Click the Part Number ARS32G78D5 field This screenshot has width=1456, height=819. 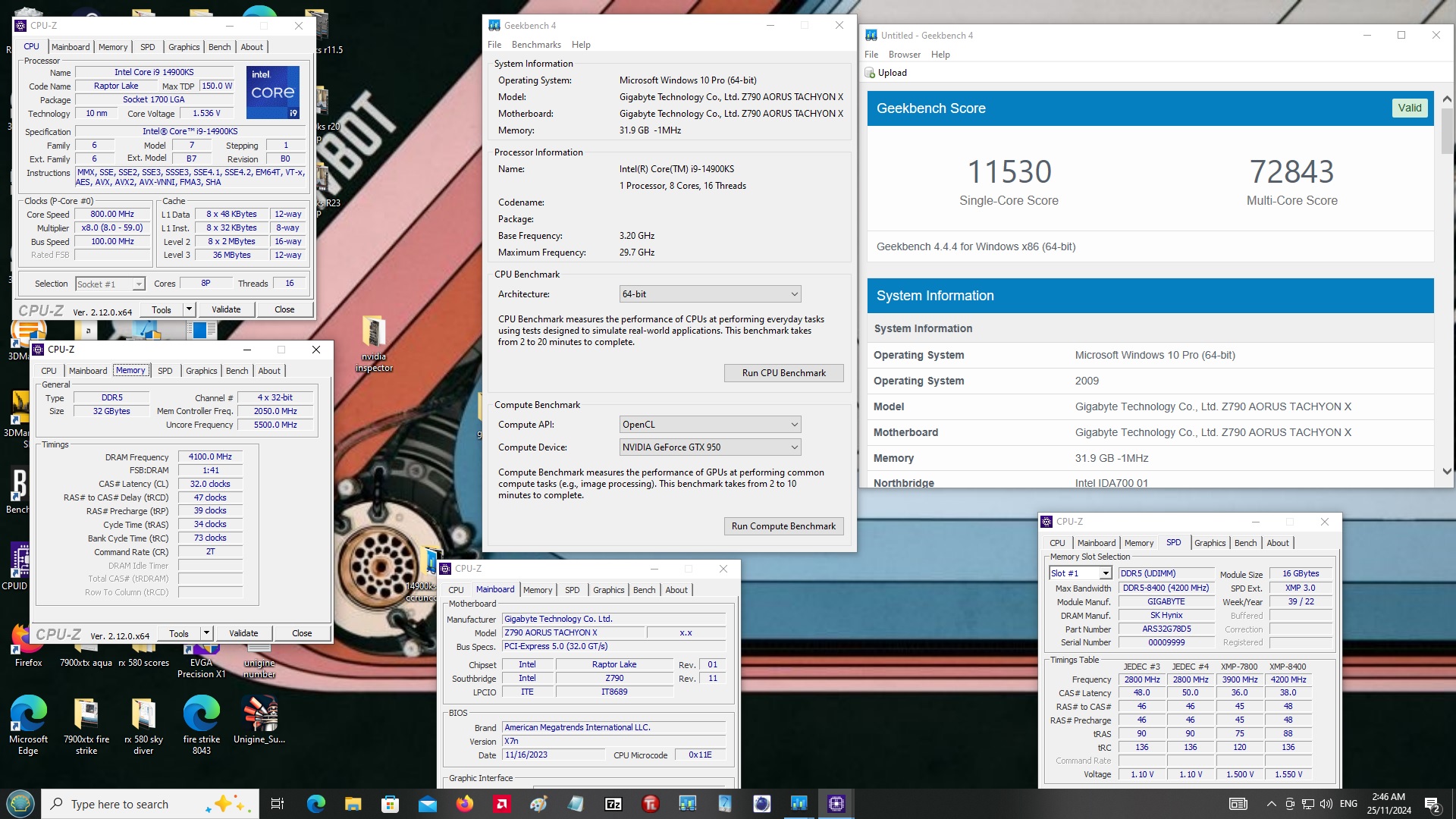pyautogui.click(x=1166, y=629)
